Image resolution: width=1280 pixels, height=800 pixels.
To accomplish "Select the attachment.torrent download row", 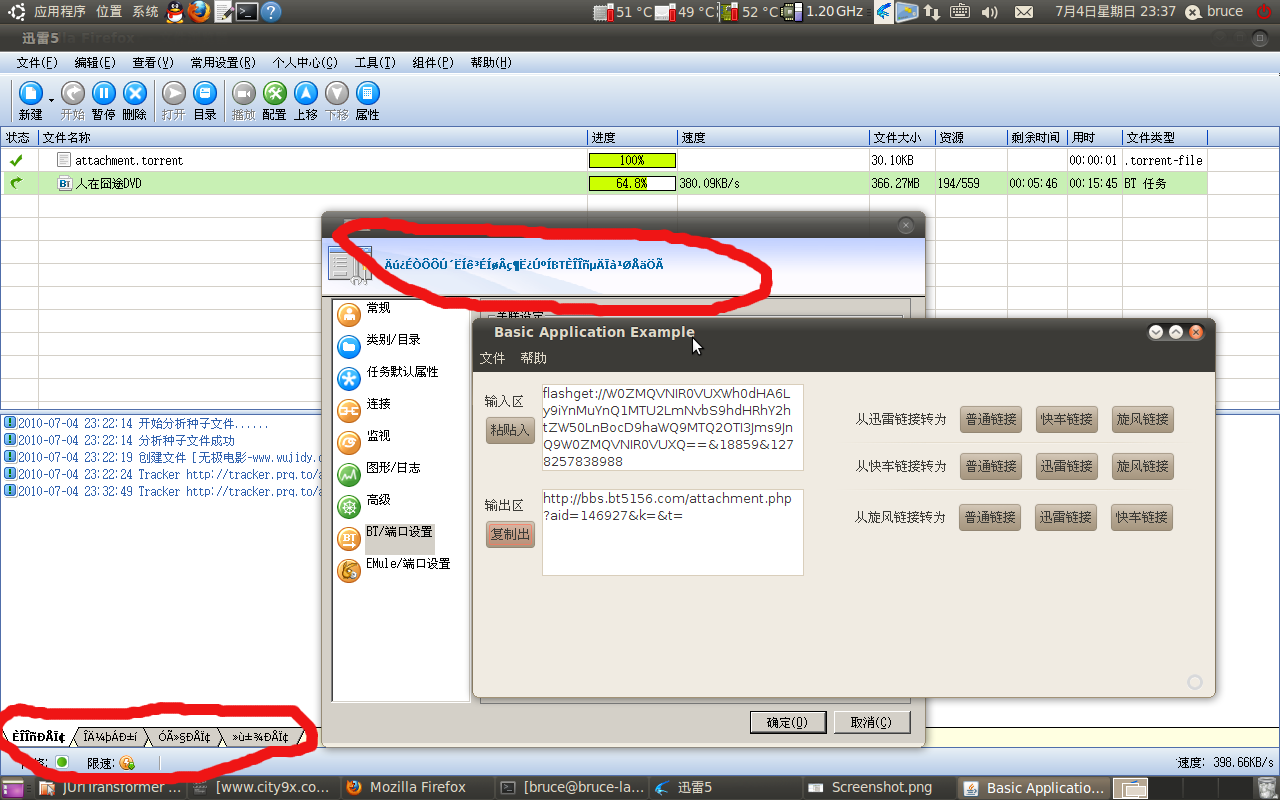I will (604, 160).
